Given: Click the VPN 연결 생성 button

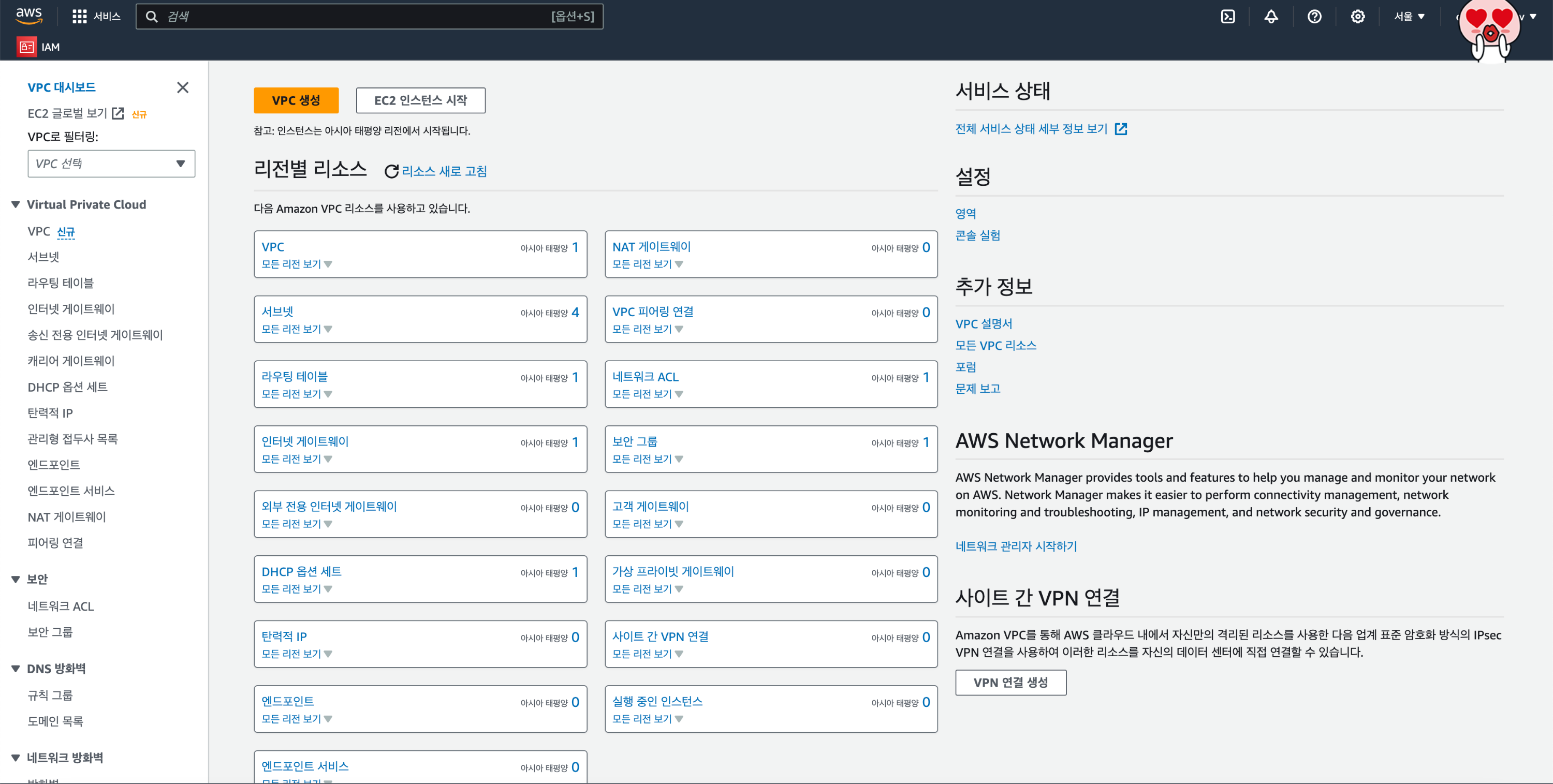Looking at the screenshot, I should [x=1010, y=682].
